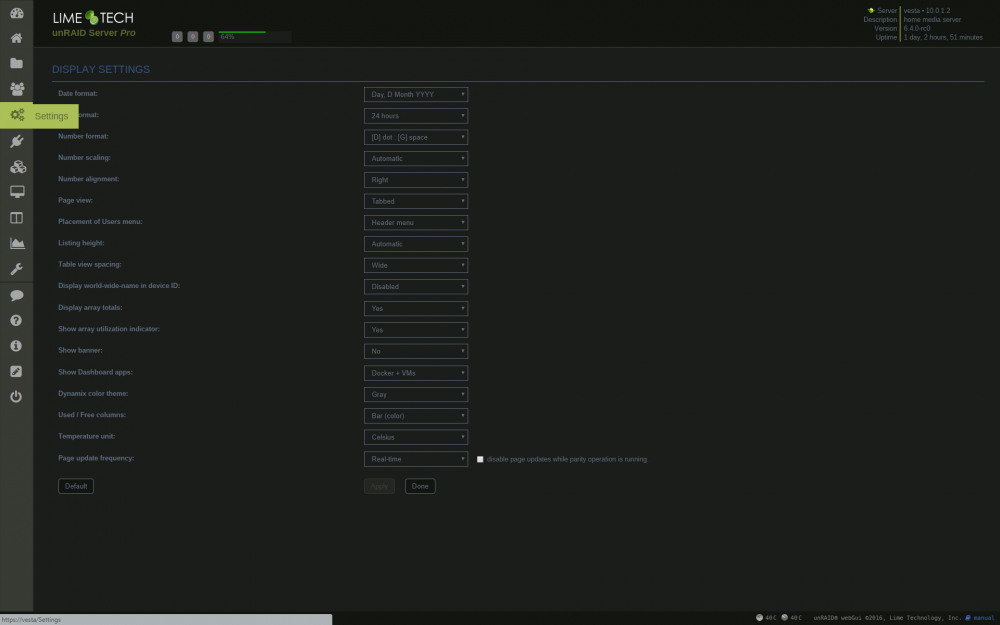
Task: Click the third 0 notification counter badge
Action: pyautogui.click(x=208, y=37)
